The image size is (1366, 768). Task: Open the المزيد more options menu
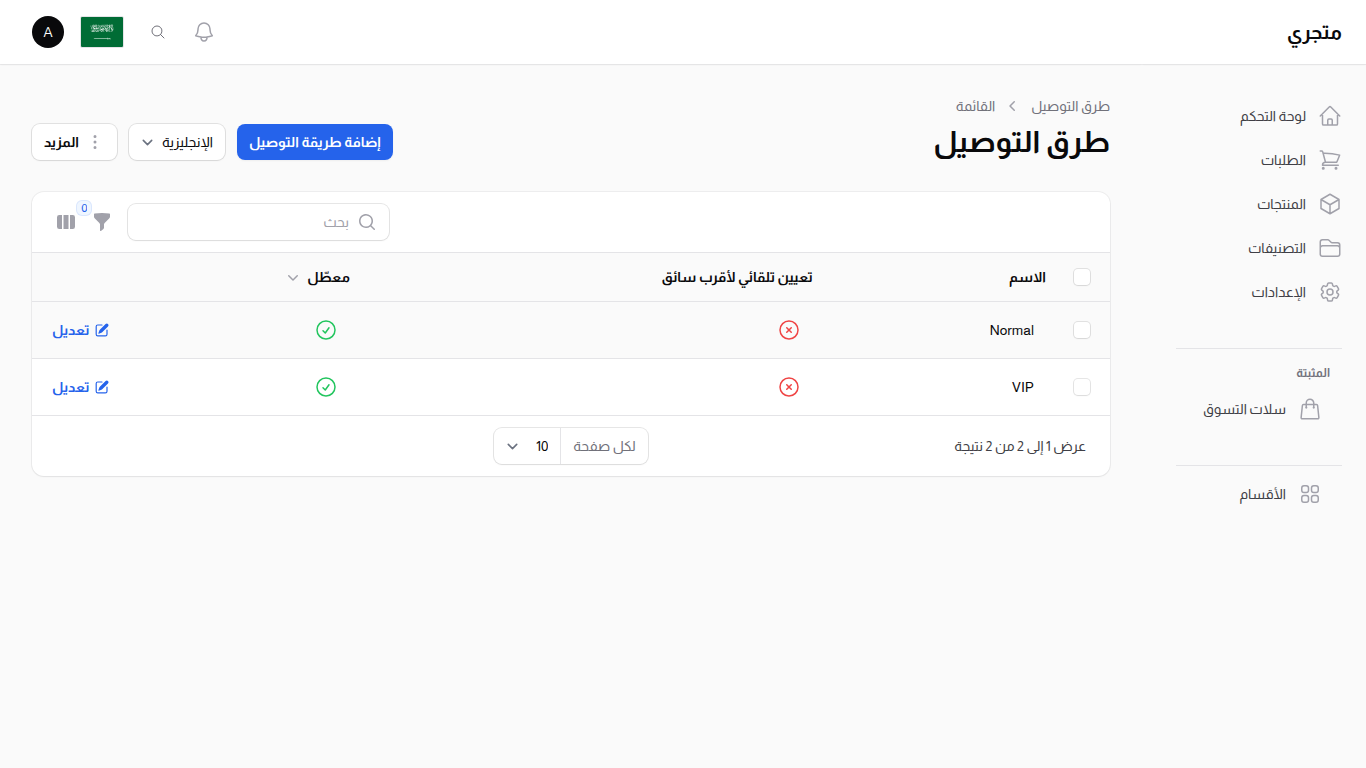[x=74, y=142]
